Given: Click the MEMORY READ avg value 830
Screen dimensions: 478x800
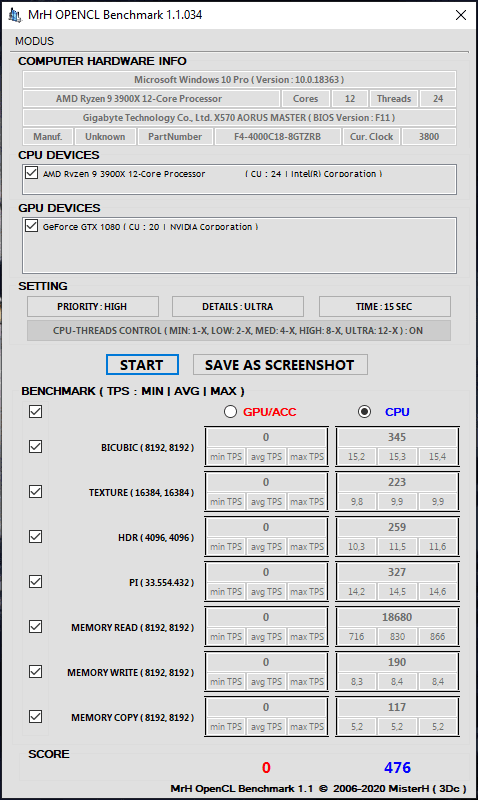Looking at the screenshot, I should pyautogui.click(x=397, y=637).
